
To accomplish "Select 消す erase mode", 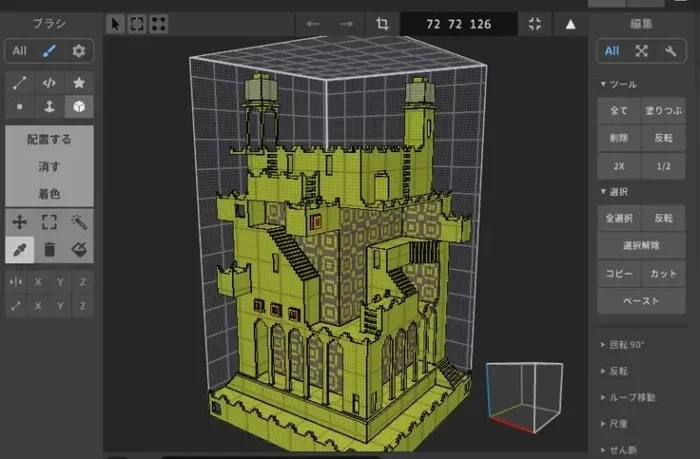I will [x=49, y=167].
